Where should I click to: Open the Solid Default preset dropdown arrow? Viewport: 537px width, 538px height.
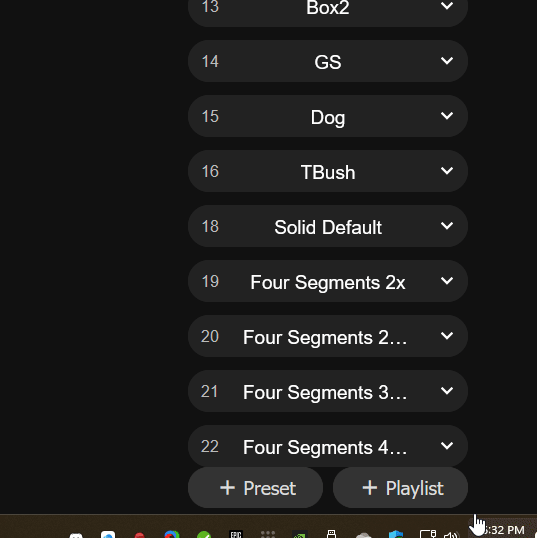pos(447,226)
